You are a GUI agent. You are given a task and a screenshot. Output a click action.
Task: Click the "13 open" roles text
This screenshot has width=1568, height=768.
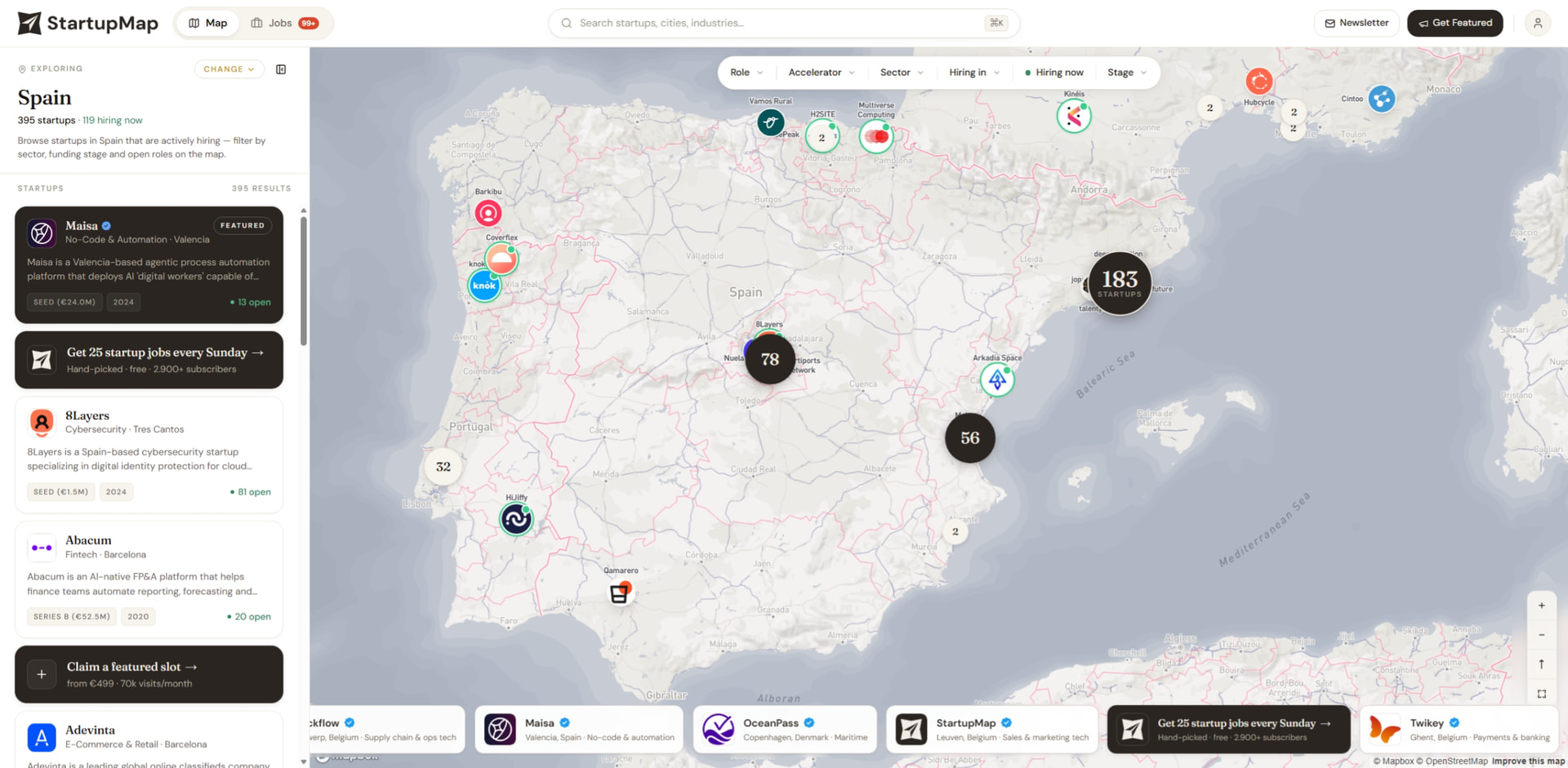[x=254, y=302]
